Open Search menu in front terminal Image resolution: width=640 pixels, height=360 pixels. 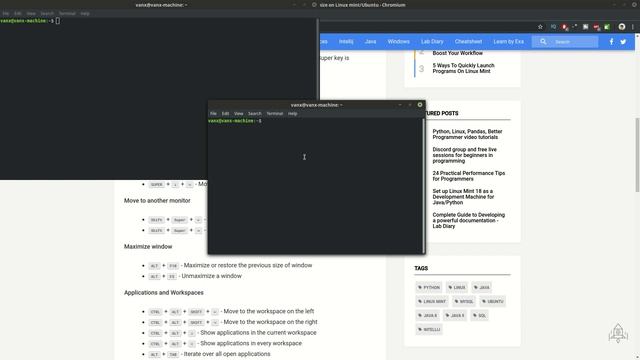point(254,113)
